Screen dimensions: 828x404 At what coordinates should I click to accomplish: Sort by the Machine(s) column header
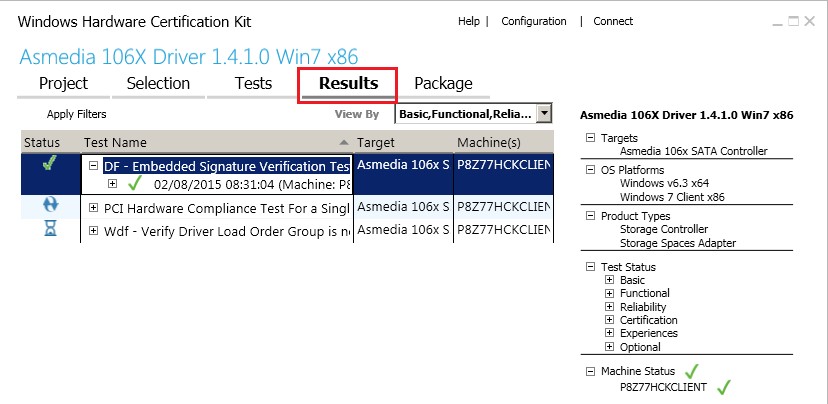[x=489, y=143]
